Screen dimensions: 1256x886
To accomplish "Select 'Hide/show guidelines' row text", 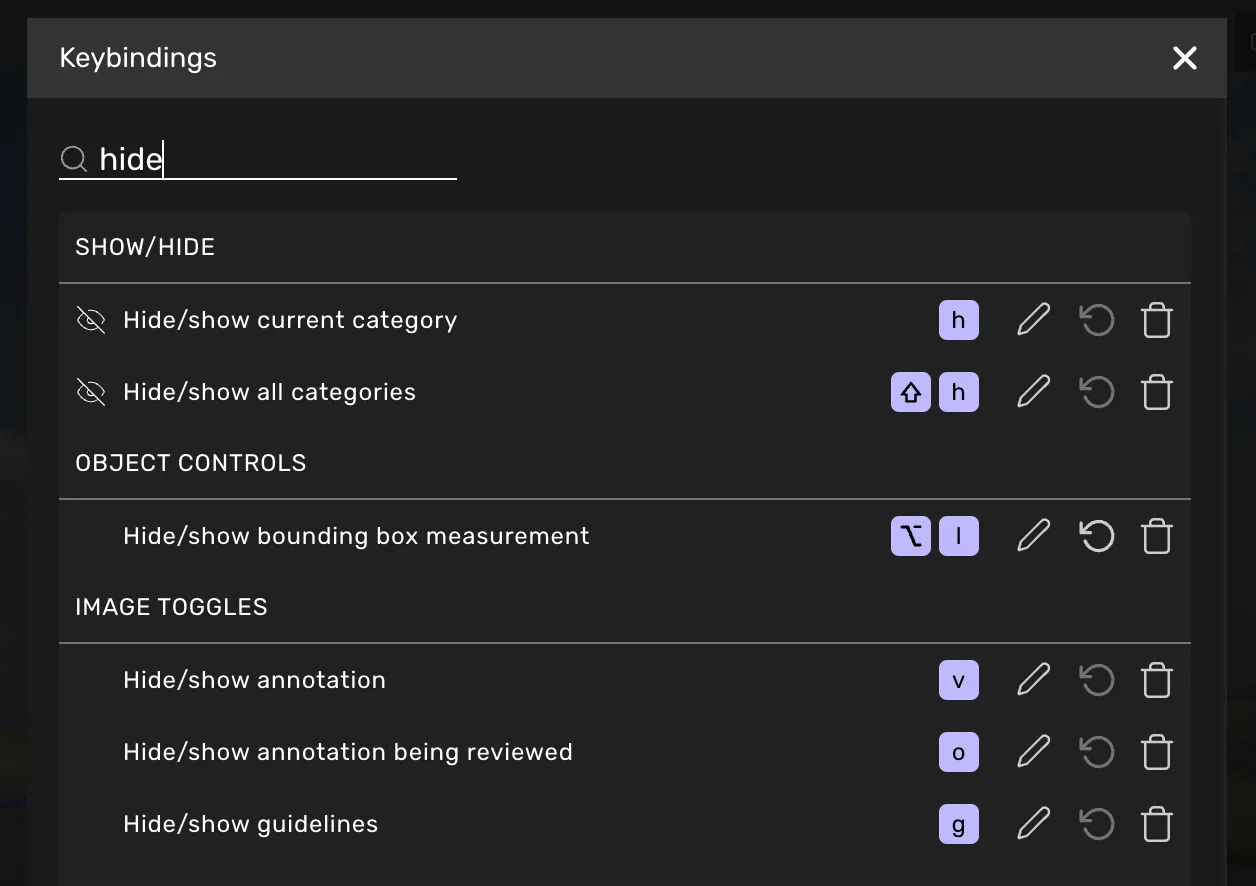I will click(x=251, y=824).
